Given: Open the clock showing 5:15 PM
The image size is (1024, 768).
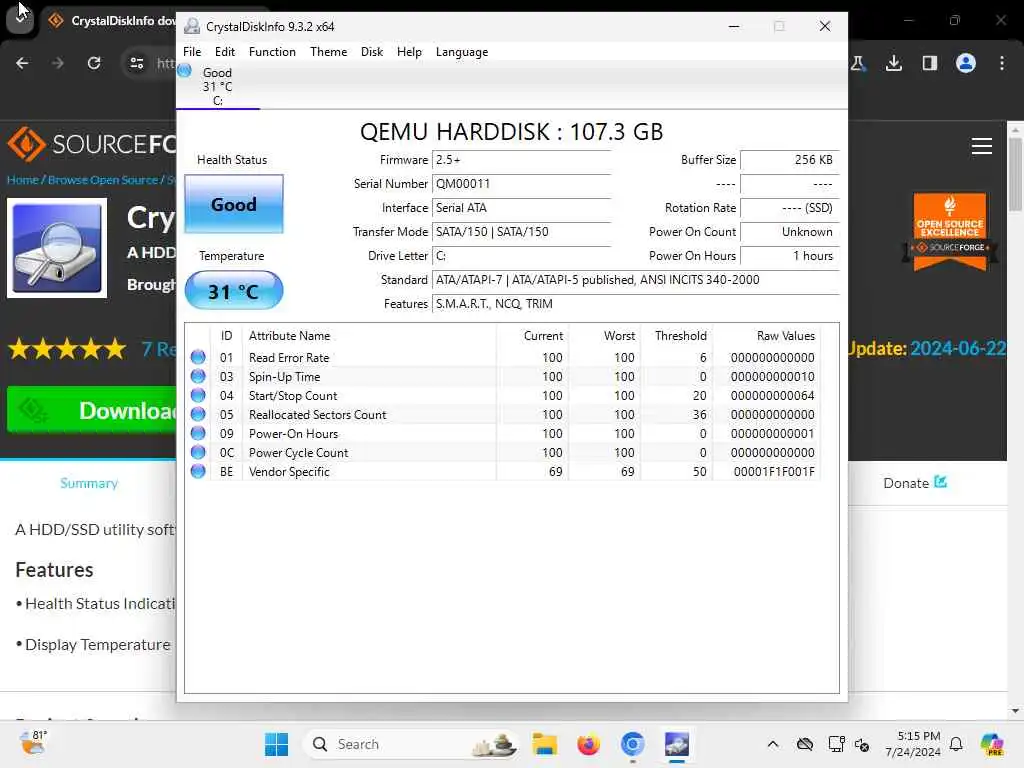Looking at the screenshot, I should (914, 744).
